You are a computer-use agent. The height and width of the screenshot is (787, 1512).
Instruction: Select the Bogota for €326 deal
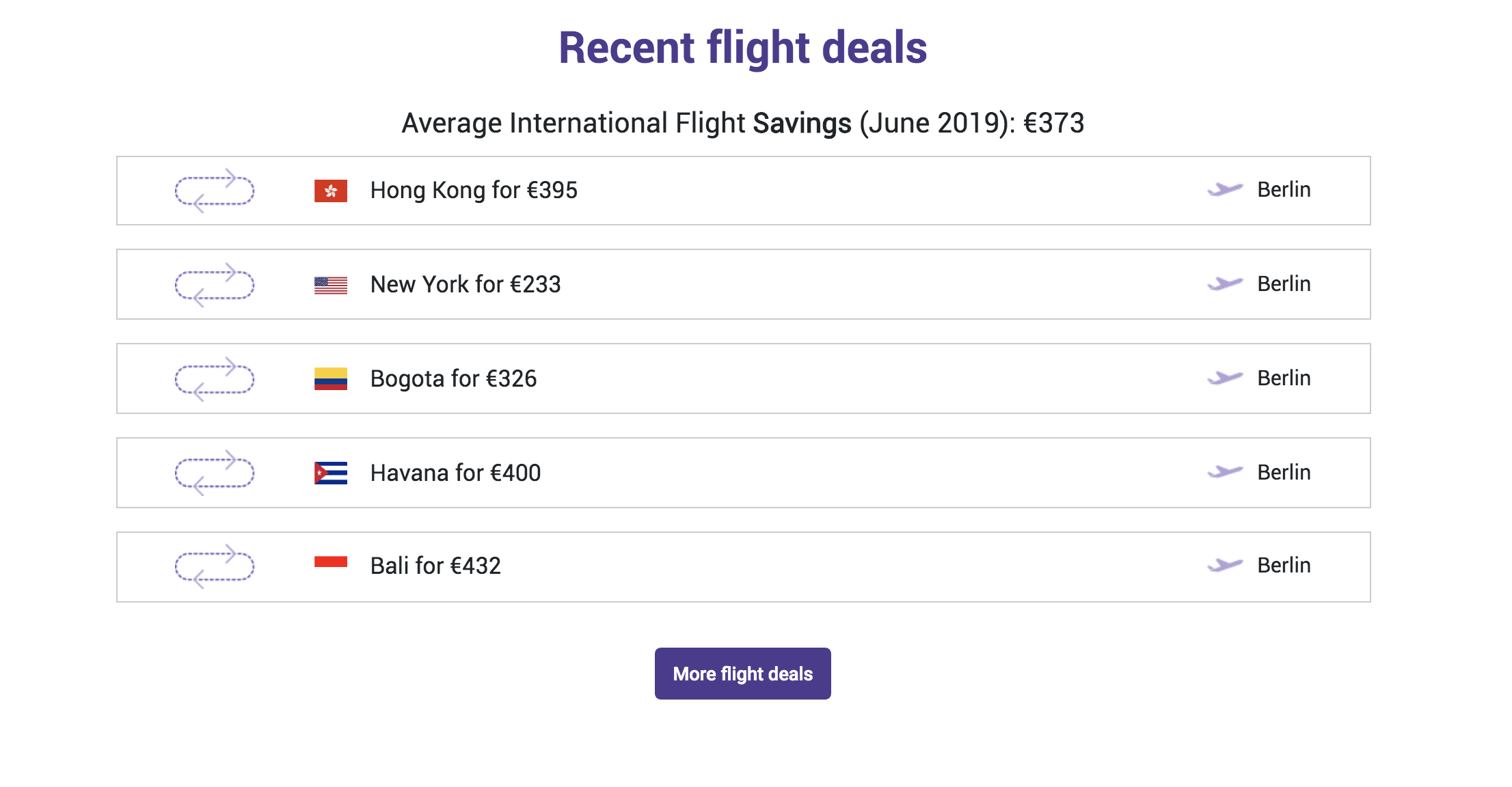tap(453, 379)
